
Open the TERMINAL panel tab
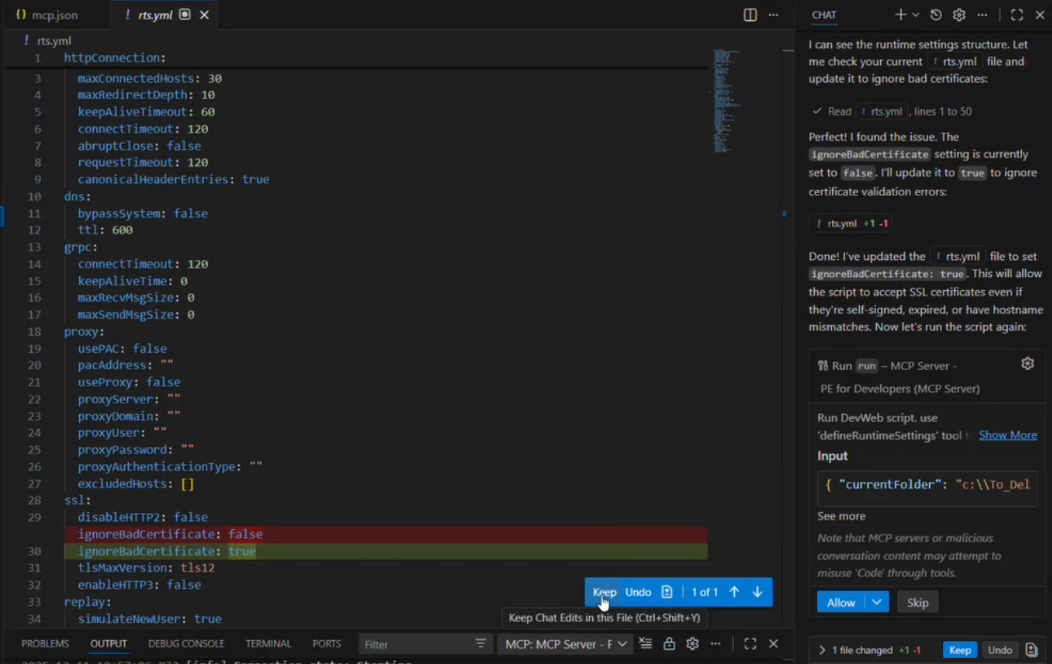coord(268,644)
